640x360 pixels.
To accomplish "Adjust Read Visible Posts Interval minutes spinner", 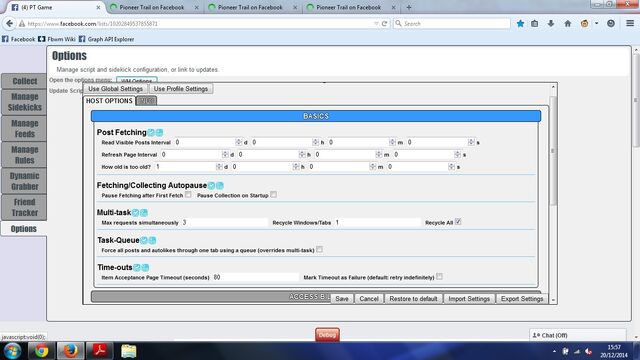I will 392,142.
